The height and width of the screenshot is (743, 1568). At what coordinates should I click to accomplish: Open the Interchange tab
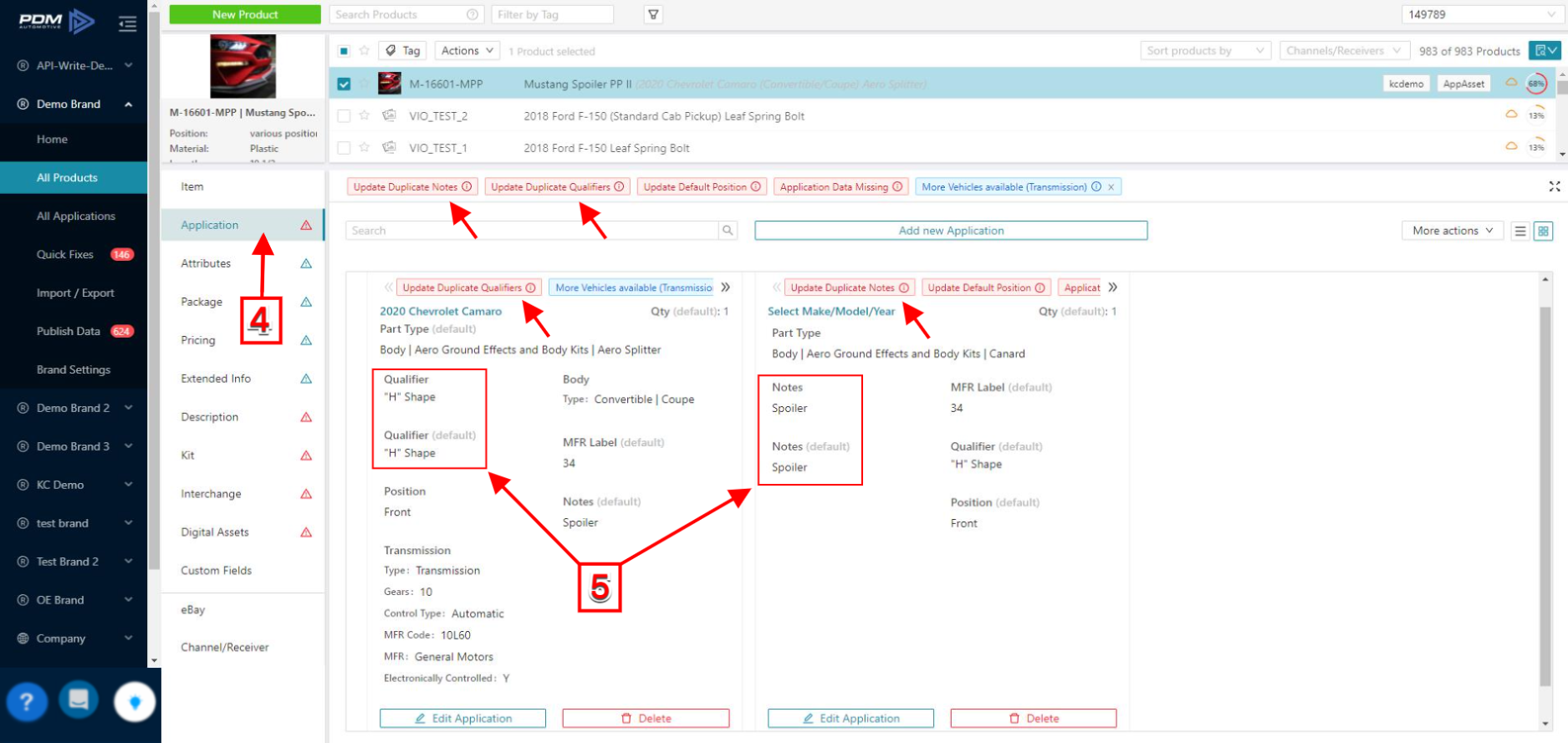point(243,494)
